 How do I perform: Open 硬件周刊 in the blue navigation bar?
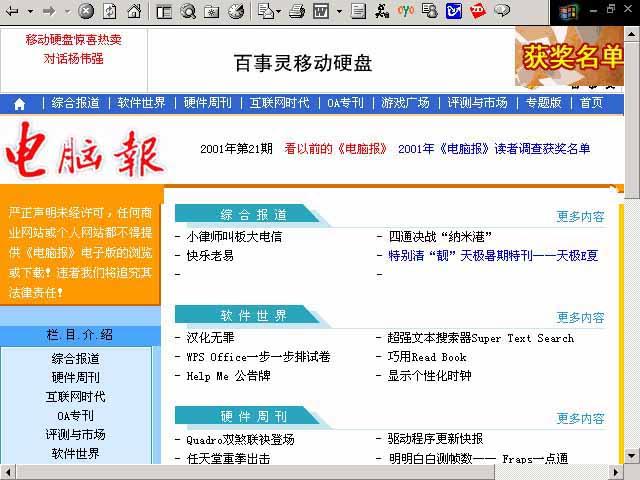pyautogui.click(x=207, y=103)
